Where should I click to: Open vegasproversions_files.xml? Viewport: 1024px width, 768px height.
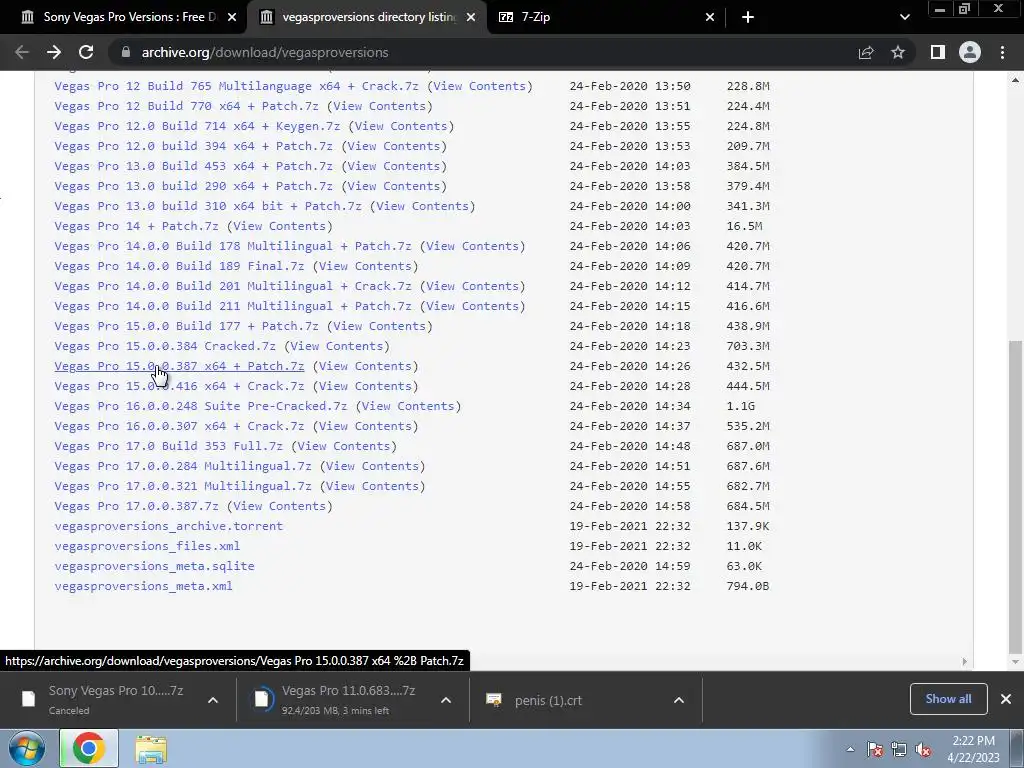click(x=147, y=546)
